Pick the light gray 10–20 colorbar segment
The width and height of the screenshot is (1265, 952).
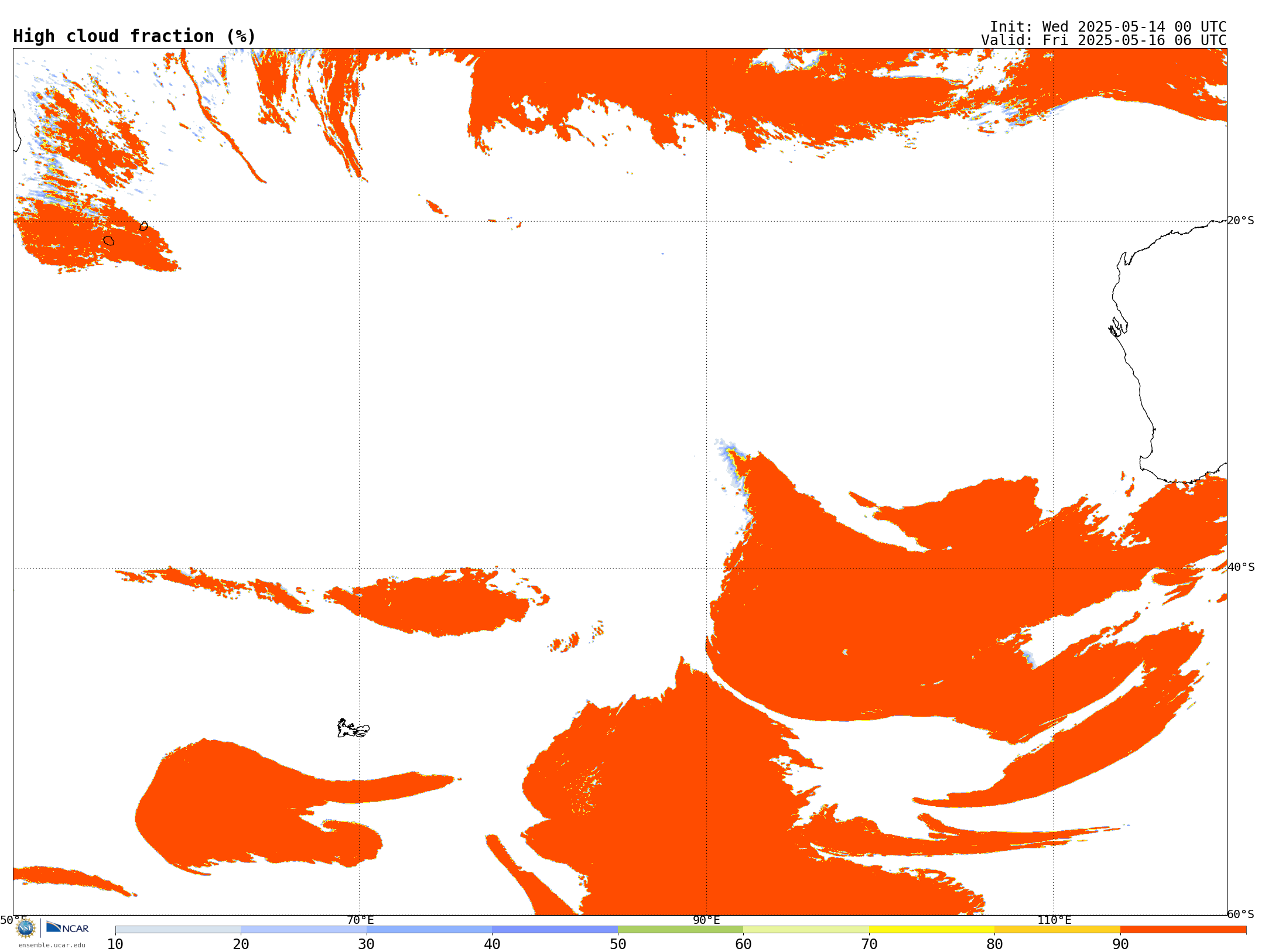[x=178, y=930]
